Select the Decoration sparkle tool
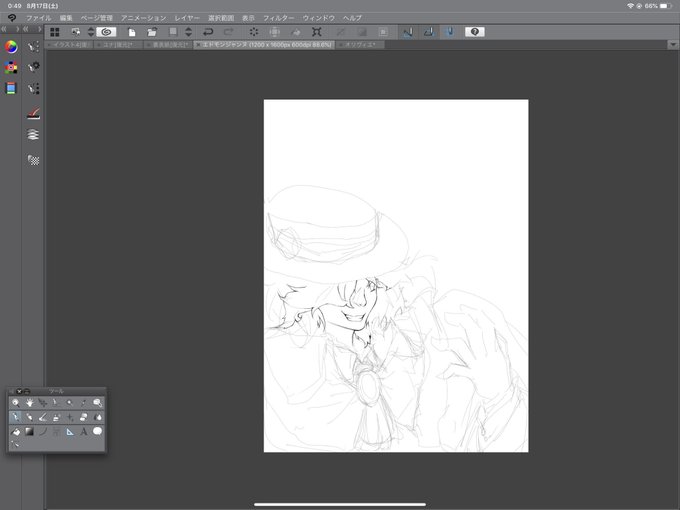Image resolution: width=680 pixels, height=510 pixels. coord(70,417)
